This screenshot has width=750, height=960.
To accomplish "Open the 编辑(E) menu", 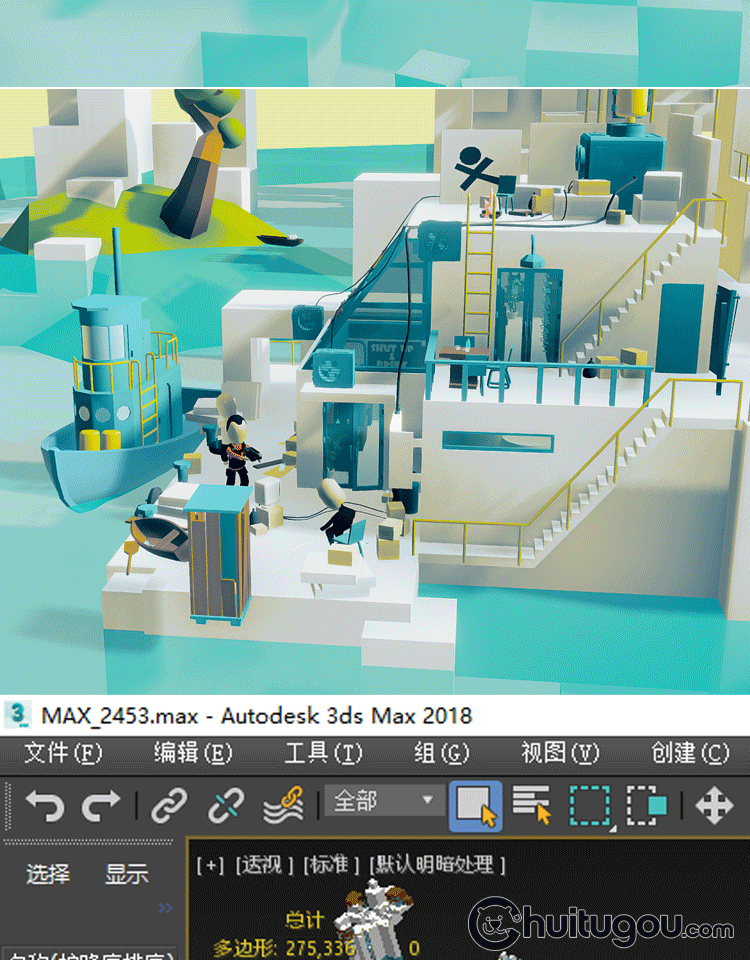I will pyautogui.click(x=193, y=753).
